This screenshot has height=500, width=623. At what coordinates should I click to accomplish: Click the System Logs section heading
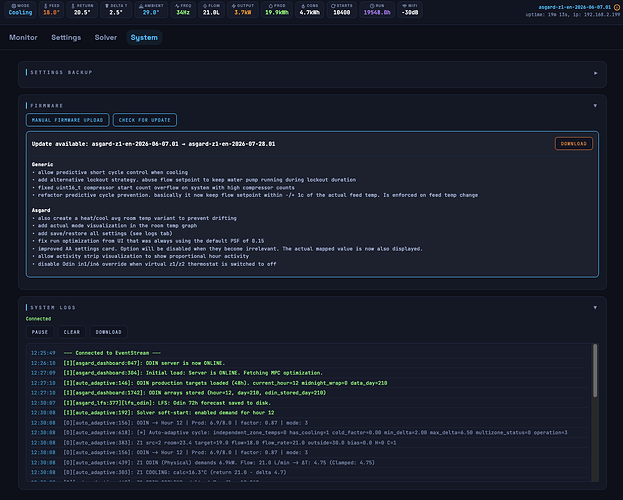click(x=53, y=308)
